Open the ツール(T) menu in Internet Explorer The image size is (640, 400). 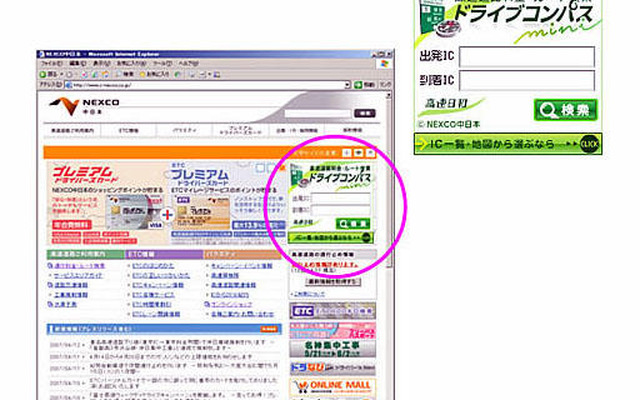click(163, 64)
